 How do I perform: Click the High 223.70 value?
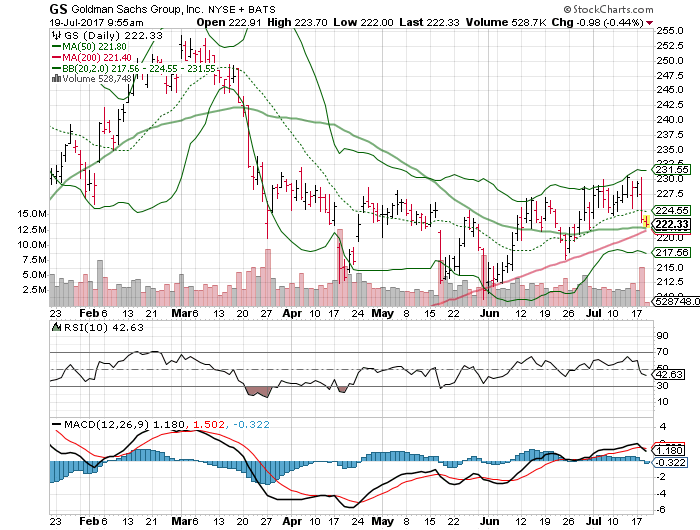[297, 22]
